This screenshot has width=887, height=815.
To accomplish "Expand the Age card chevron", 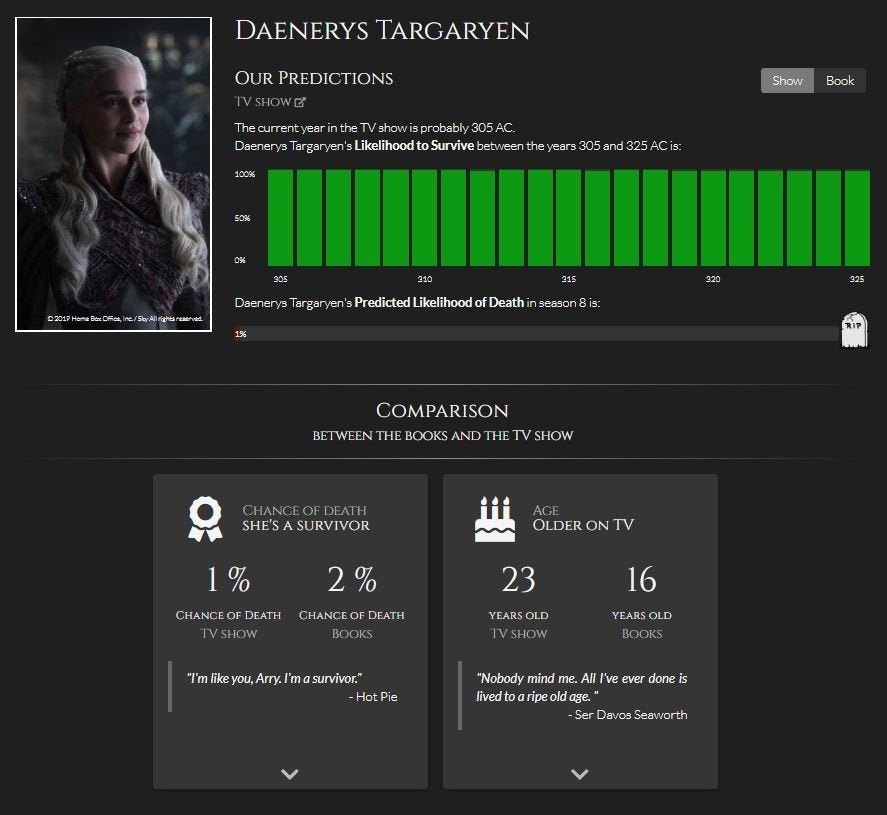I will click(x=580, y=774).
